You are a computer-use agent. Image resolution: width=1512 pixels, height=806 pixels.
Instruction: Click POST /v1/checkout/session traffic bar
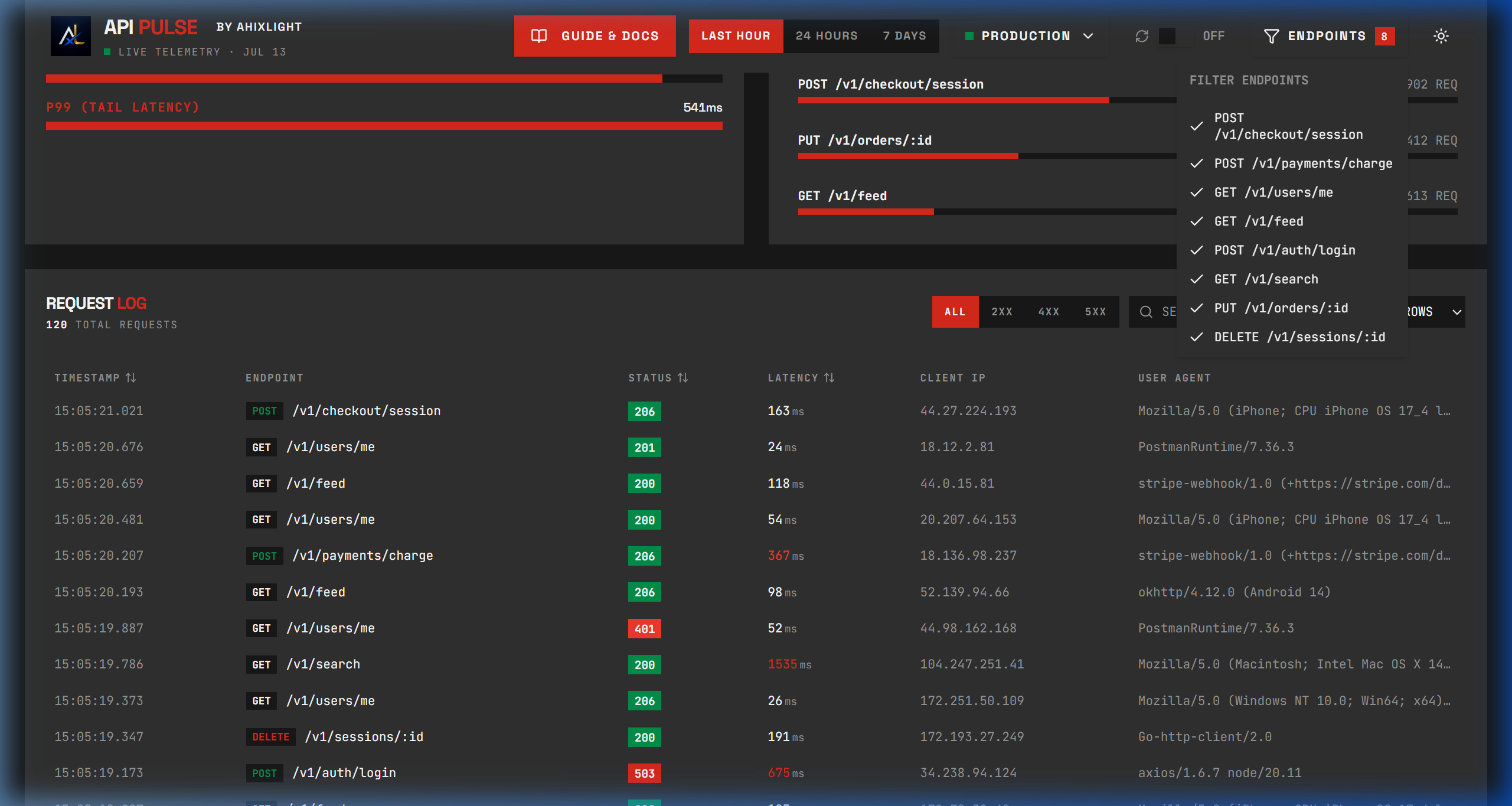987,100
